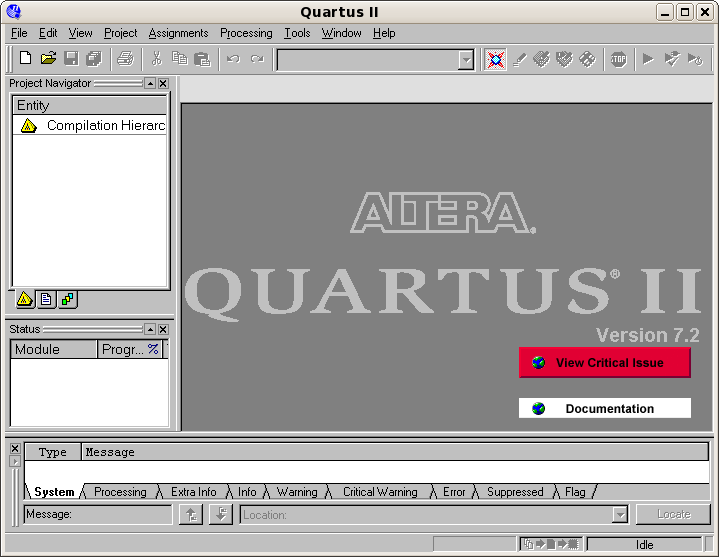Image resolution: width=719 pixels, height=557 pixels.
Task: Open the highlighted Settings toolbar icon
Action: click(495, 59)
